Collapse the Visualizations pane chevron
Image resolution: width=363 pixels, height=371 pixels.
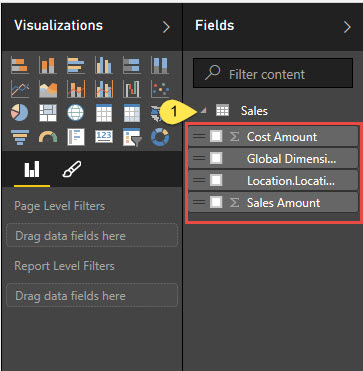coord(166,27)
